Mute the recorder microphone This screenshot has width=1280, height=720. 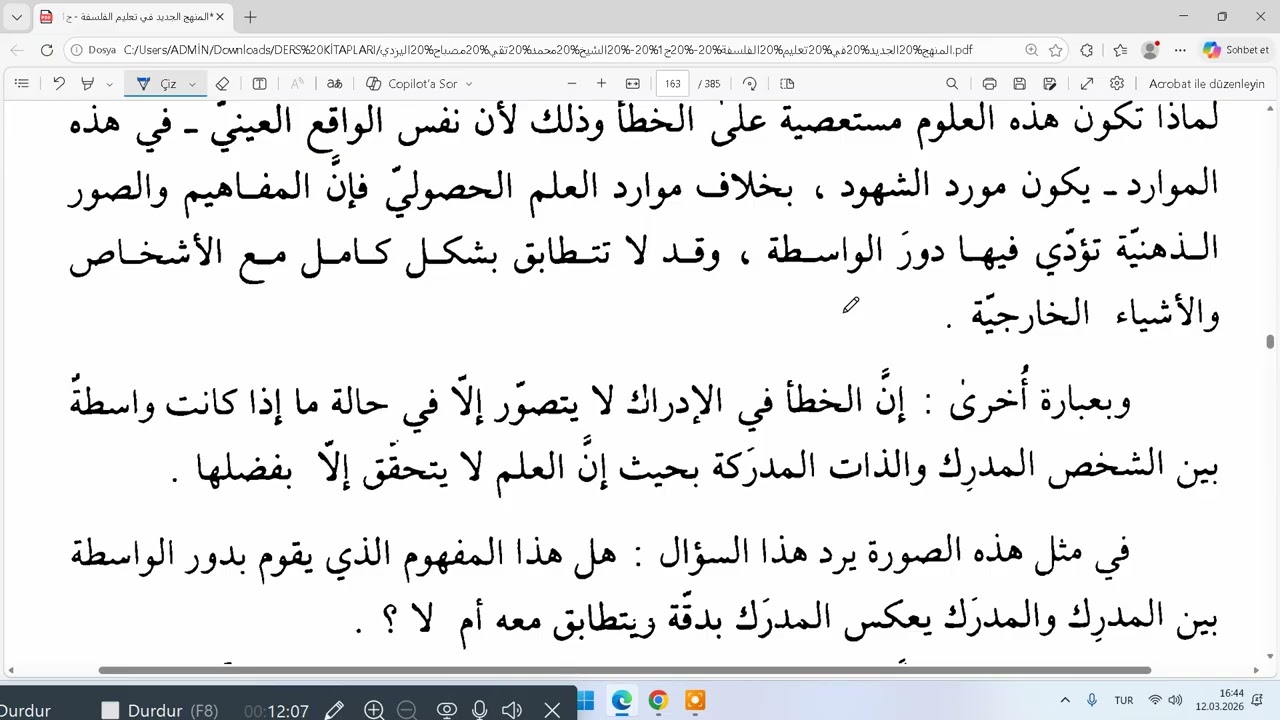(480, 710)
